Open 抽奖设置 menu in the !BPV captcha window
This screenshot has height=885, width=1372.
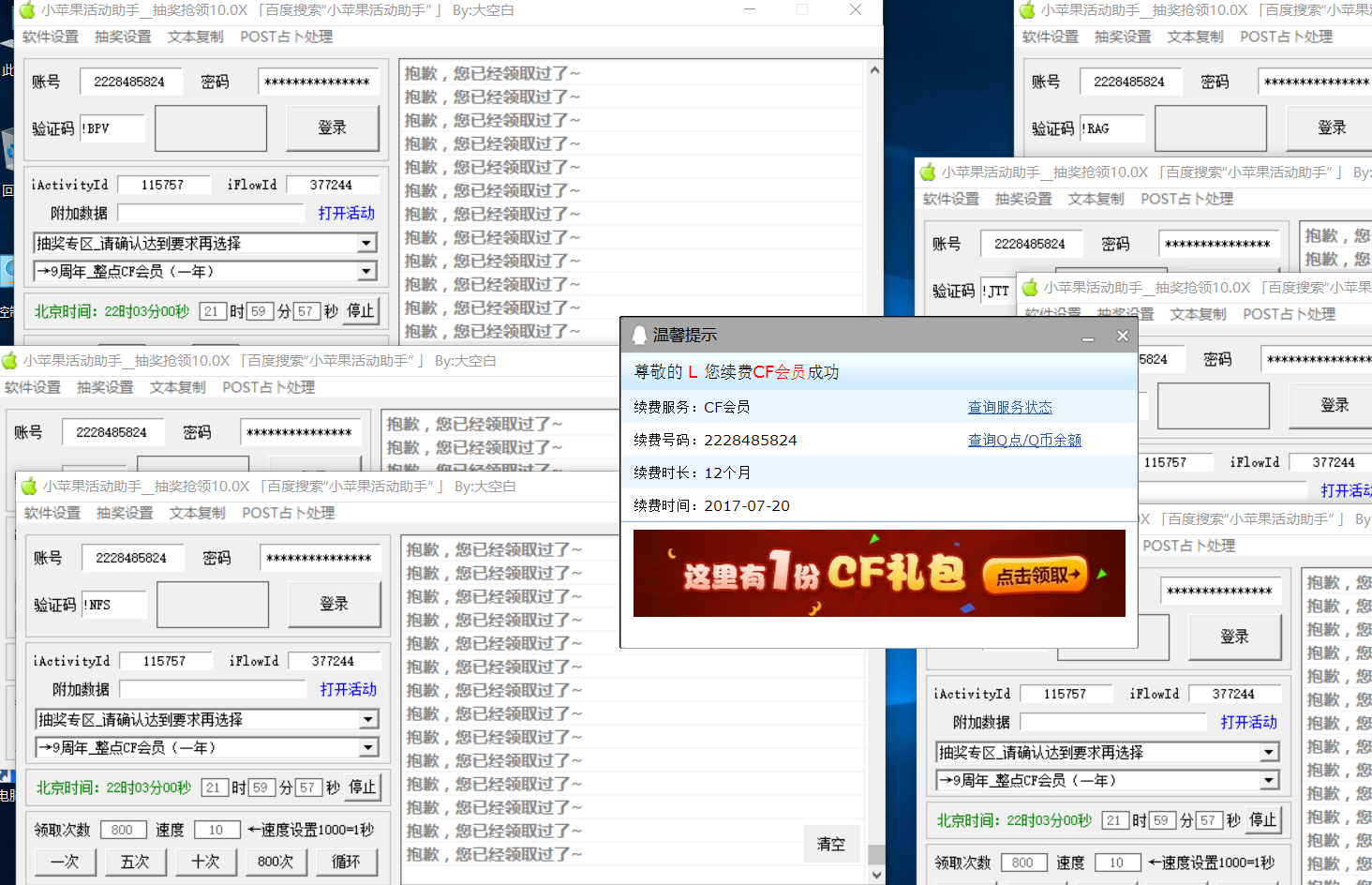(123, 37)
